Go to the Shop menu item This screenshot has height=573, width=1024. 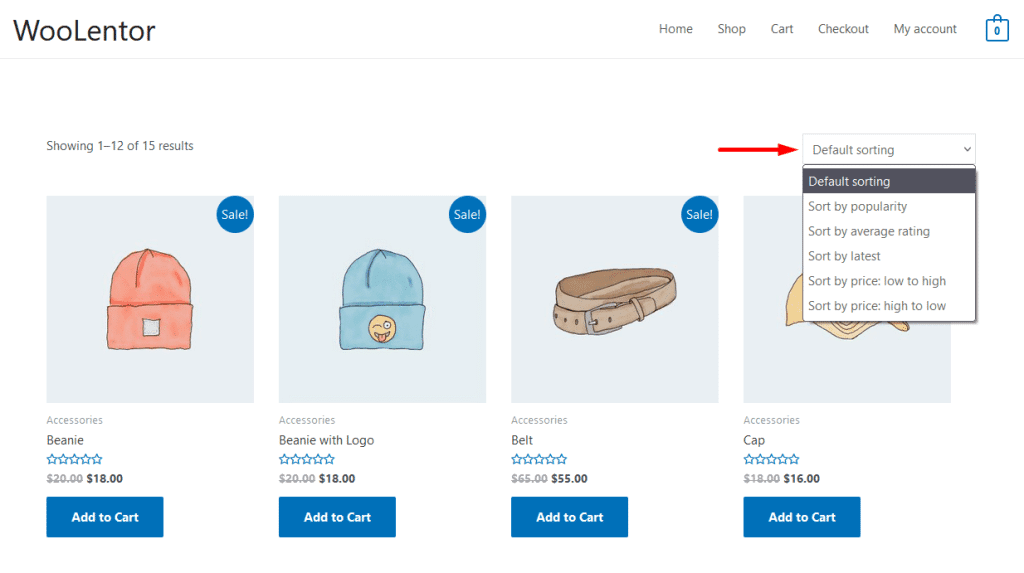pyautogui.click(x=731, y=29)
